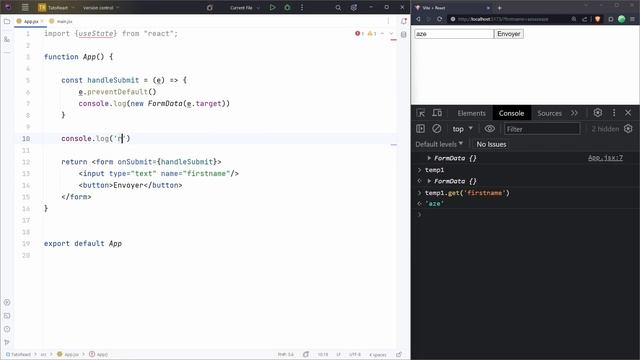
Task: Open the Problems tool window icon
Action: pos(7,329)
